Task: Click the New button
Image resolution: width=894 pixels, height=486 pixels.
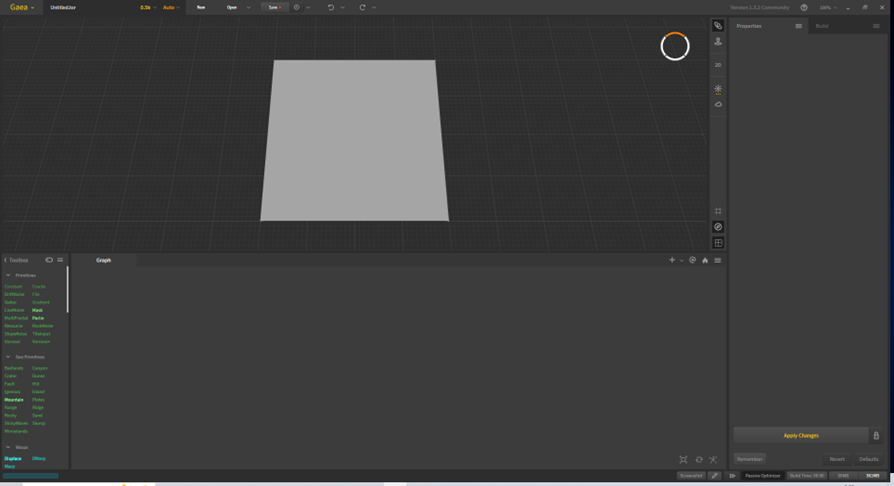Action: coord(201,7)
